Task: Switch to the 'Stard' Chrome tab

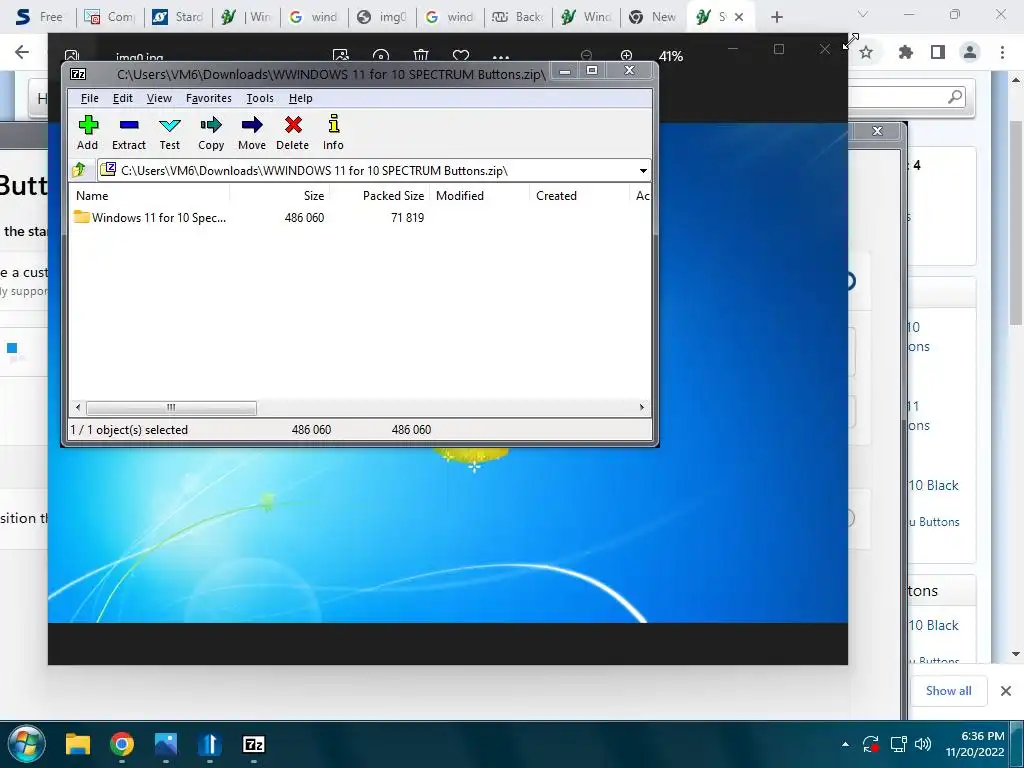Action: [x=178, y=17]
